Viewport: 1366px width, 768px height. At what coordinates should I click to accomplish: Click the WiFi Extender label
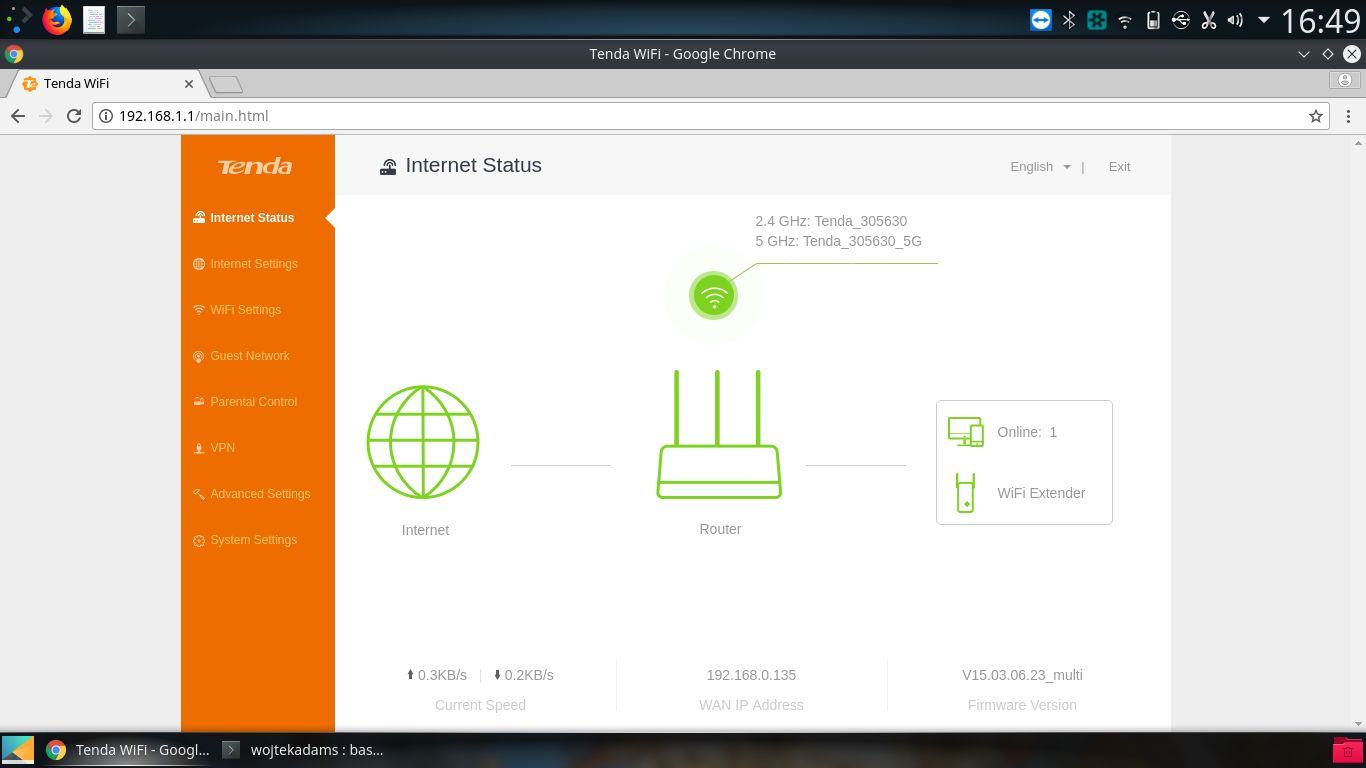click(1041, 493)
